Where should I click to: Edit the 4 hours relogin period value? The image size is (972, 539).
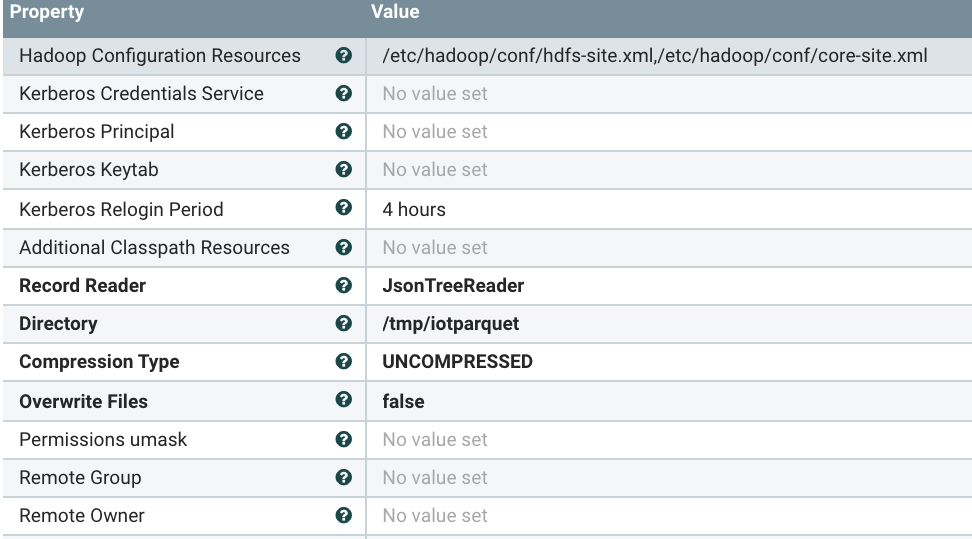point(414,209)
